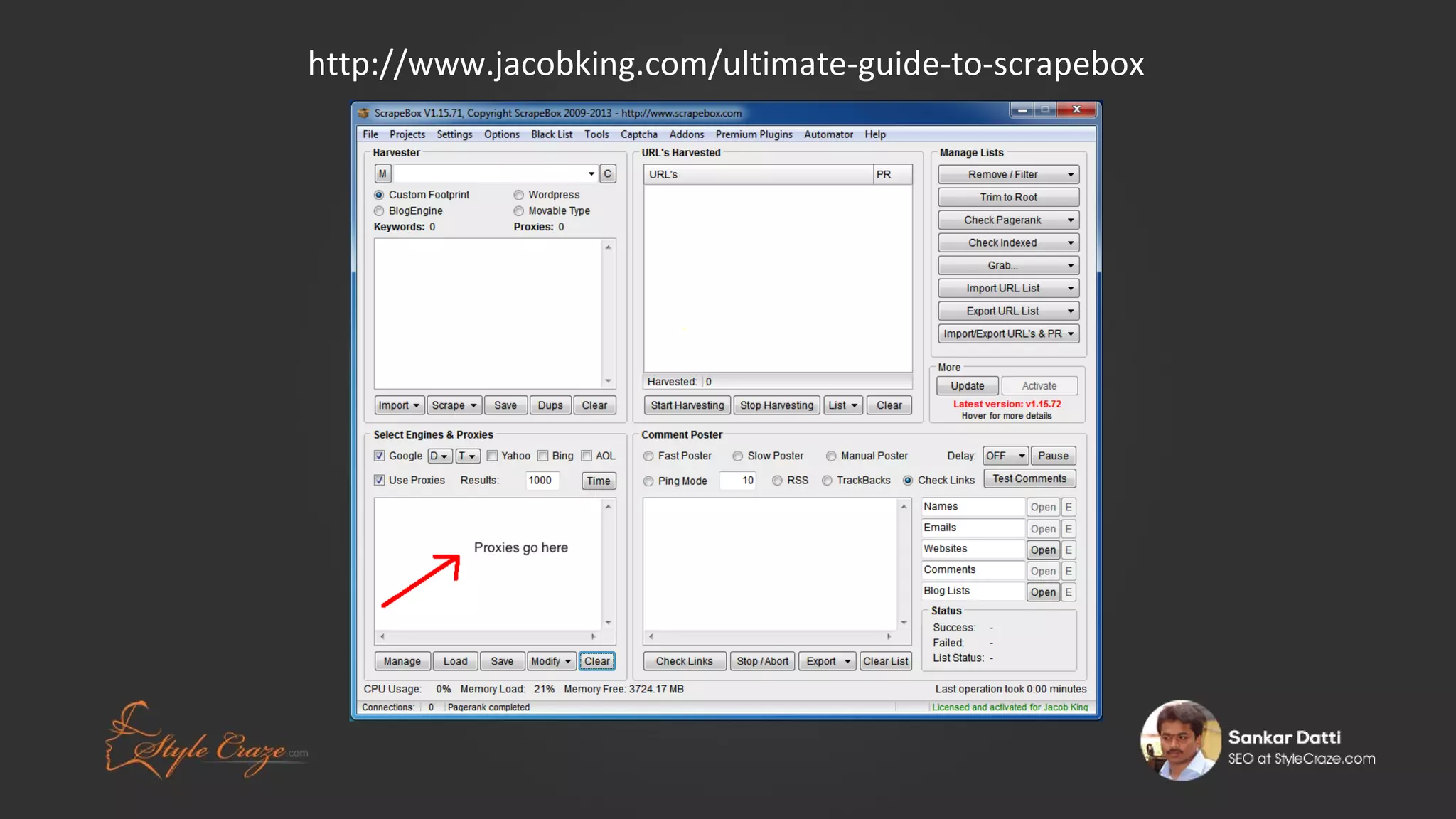This screenshot has width=1456, height=819.
Task: Open comment poster Export dropdown
Action: [828, 661]
